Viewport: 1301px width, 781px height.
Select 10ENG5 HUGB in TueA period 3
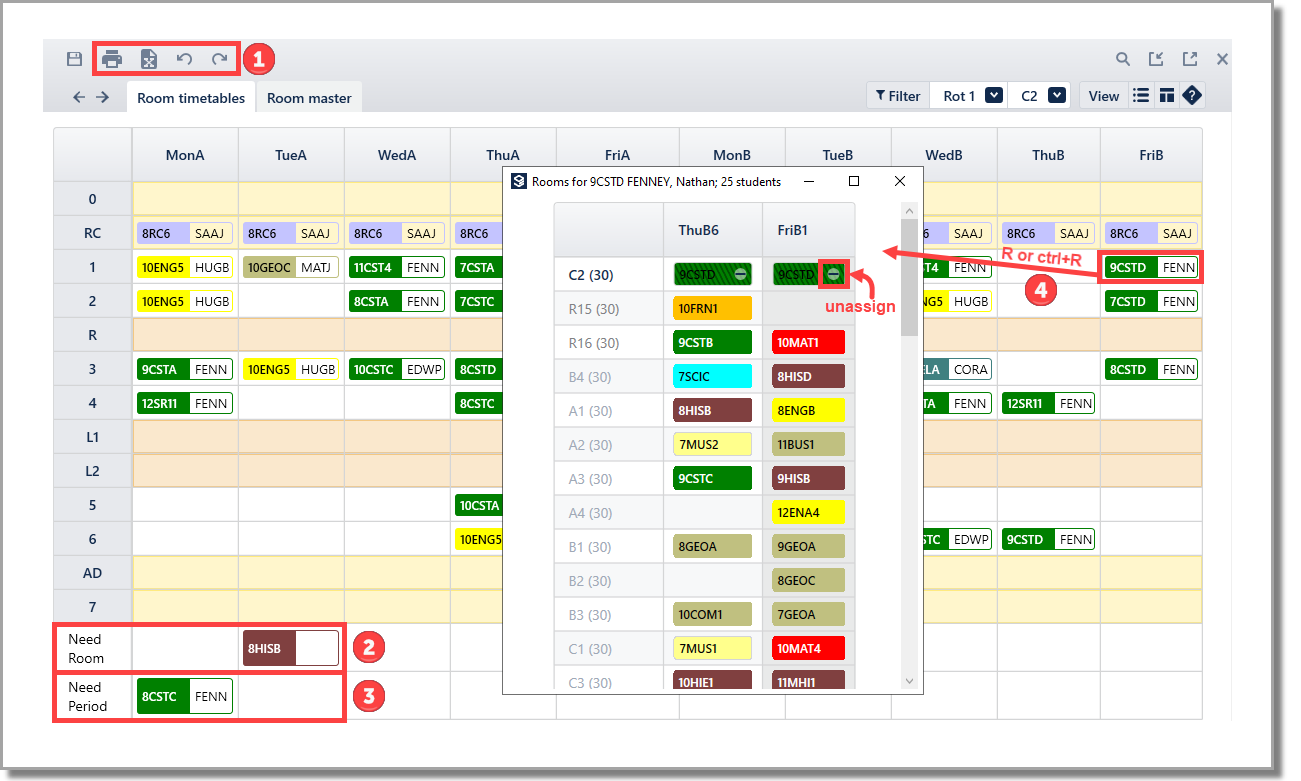[291, 369]
